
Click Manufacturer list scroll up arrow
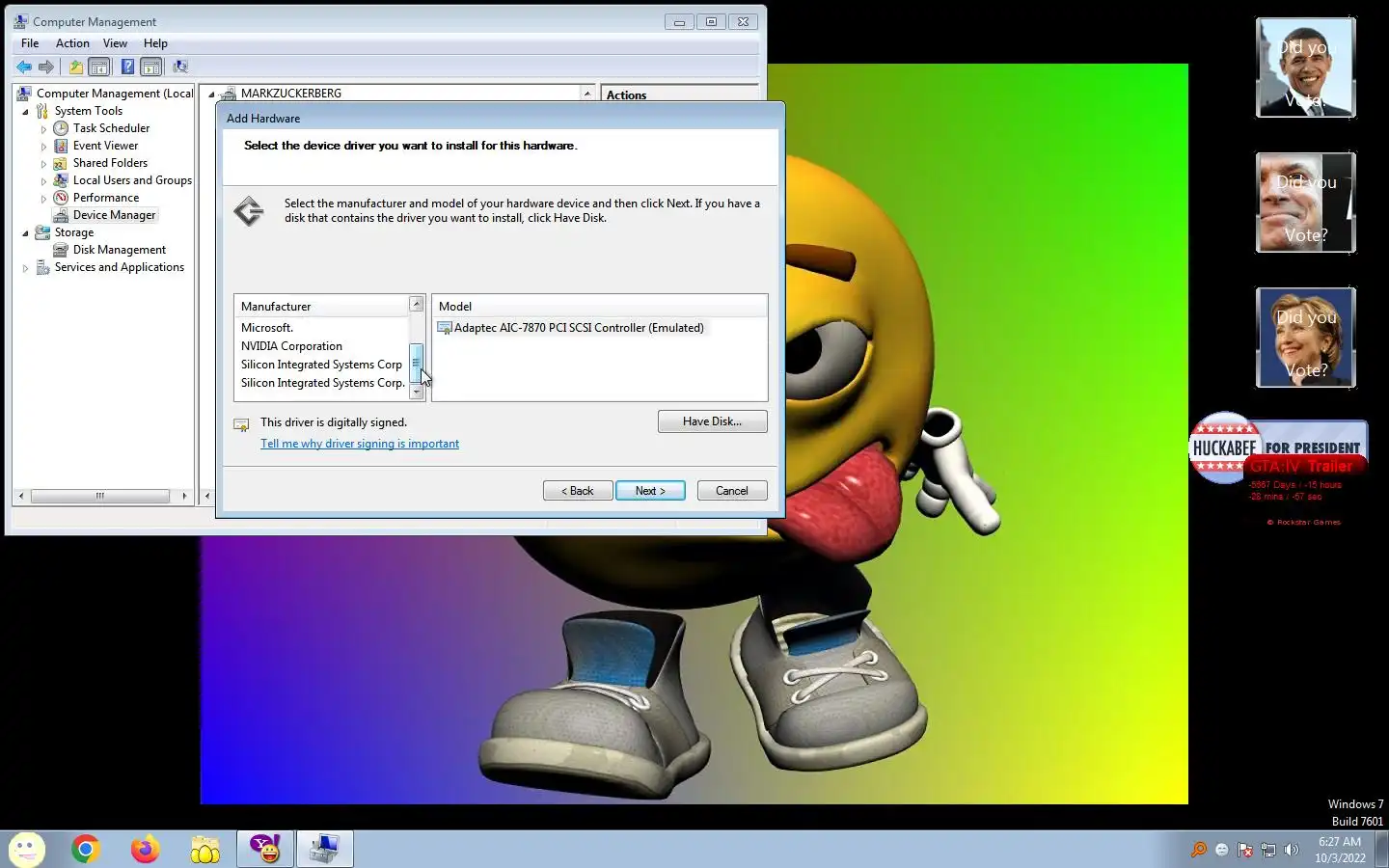point(417,304)
